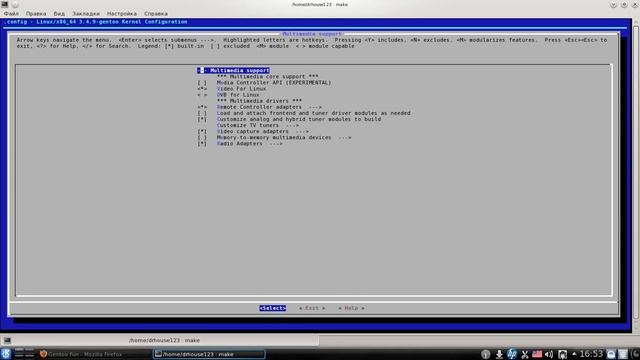Screen dimensions: 640x360
Task: Activate the make terminal taskbar entry
Action: (x=209, y=354)
